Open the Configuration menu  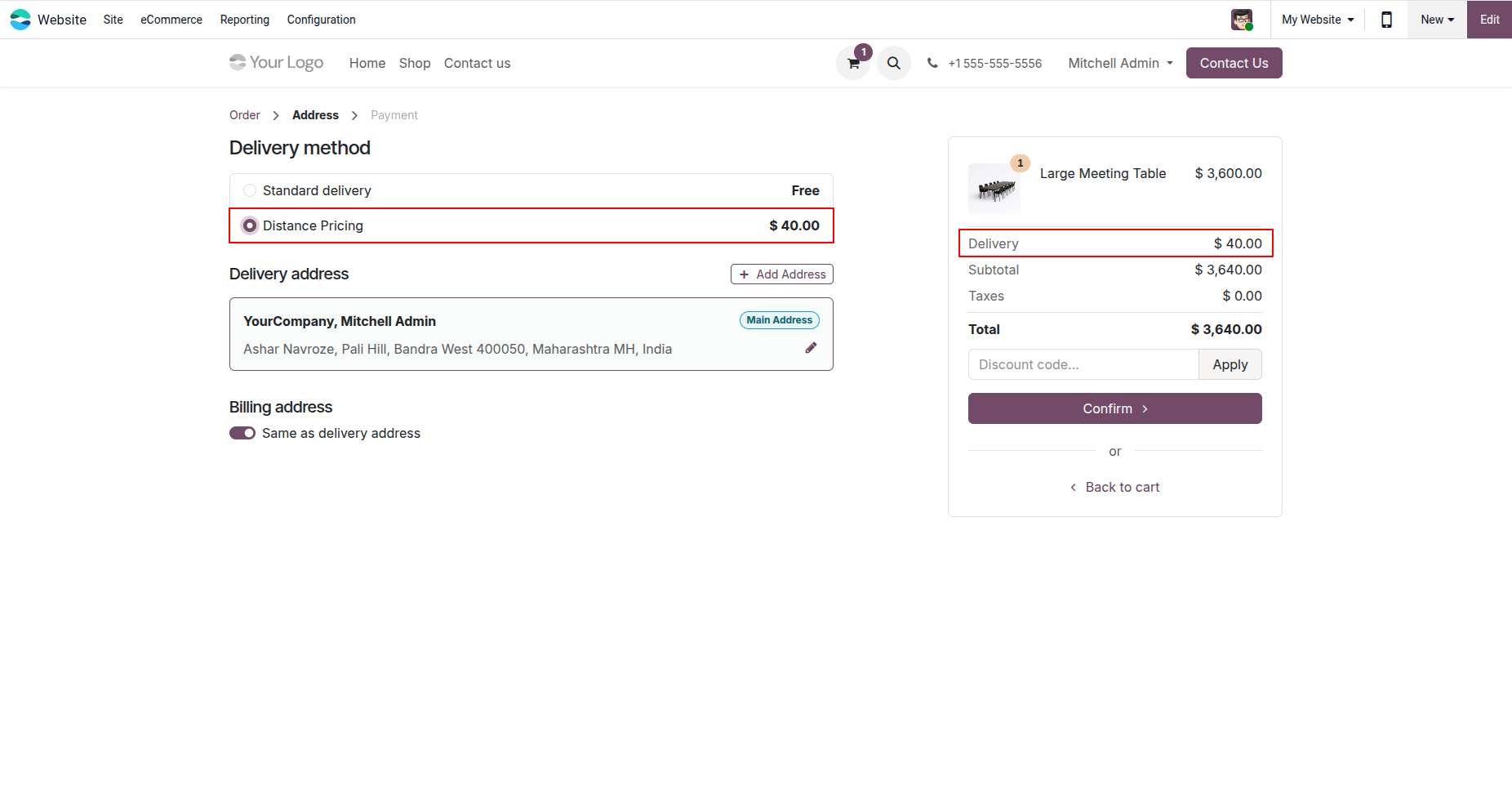coord(321,19)
